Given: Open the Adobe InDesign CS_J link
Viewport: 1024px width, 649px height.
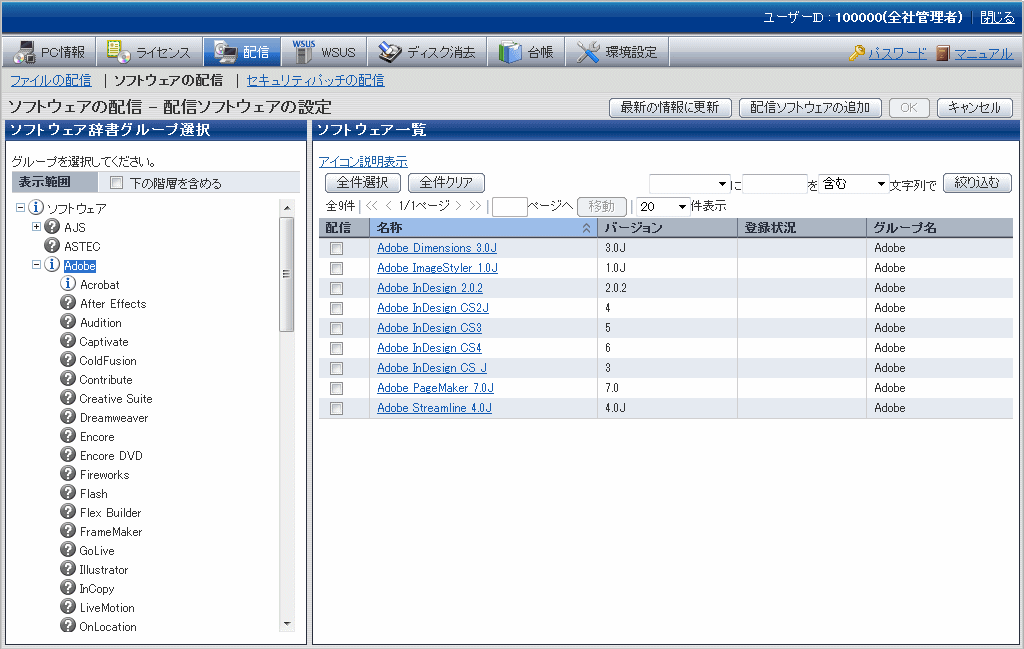Looking at the screenshot, I should 432,368.
